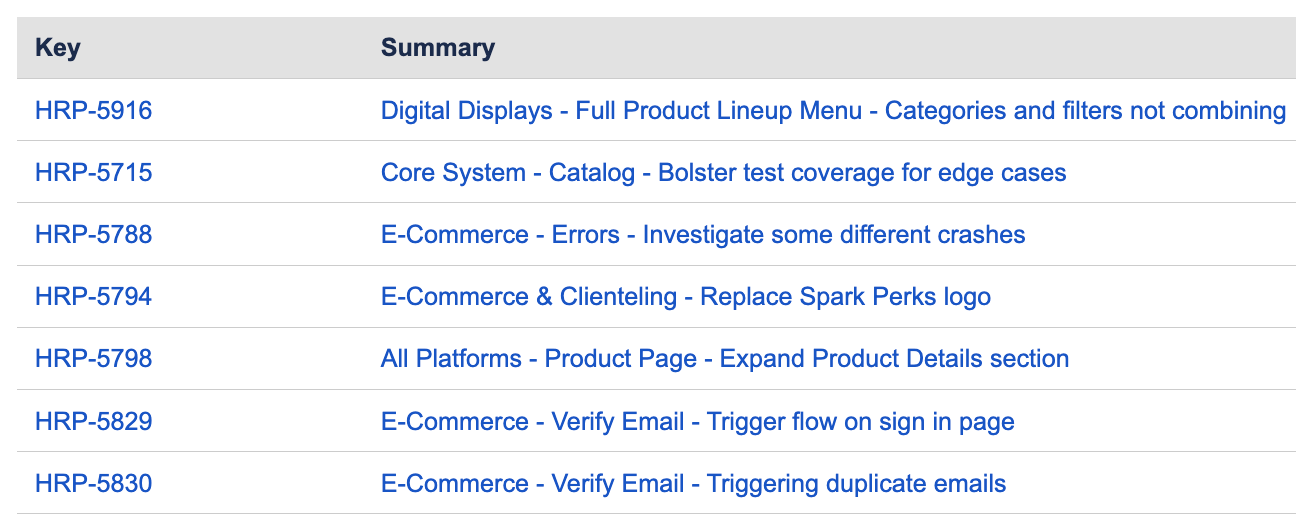This screenshot has height=530, width=1296.
Task: Open the Trigger flow on sign in summary
Action: 697,421
